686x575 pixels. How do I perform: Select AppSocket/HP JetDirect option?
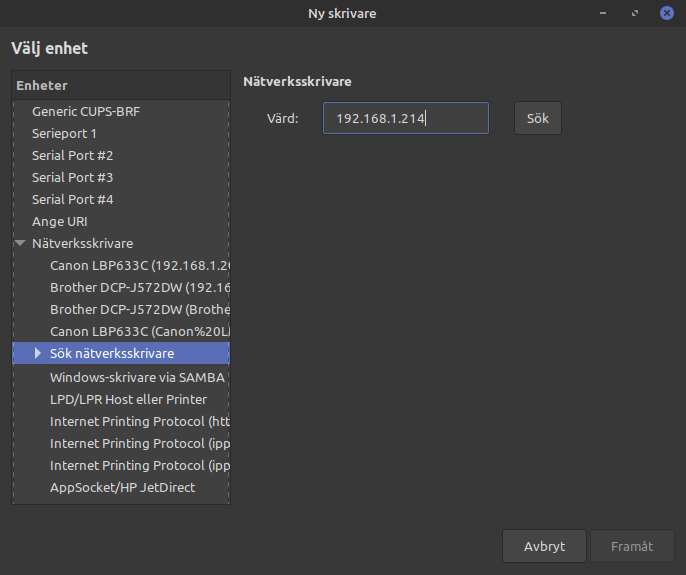(x=122, y=487)
